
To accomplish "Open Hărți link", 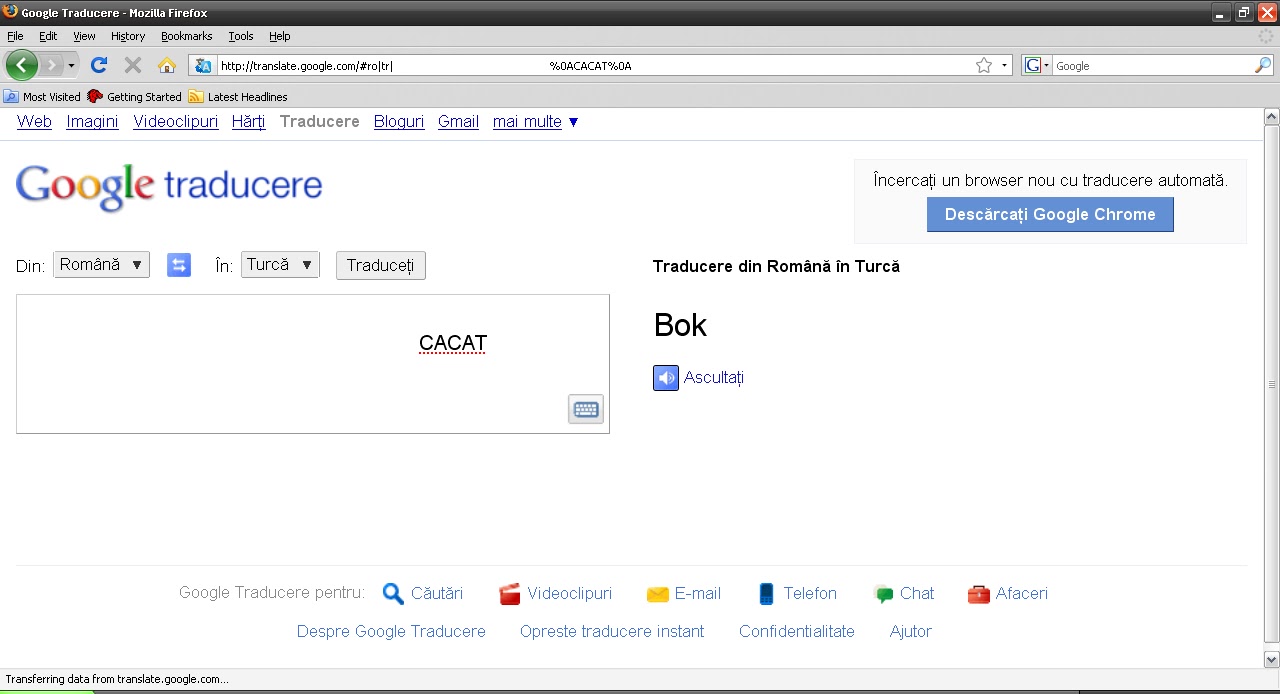I will point(249,122).
